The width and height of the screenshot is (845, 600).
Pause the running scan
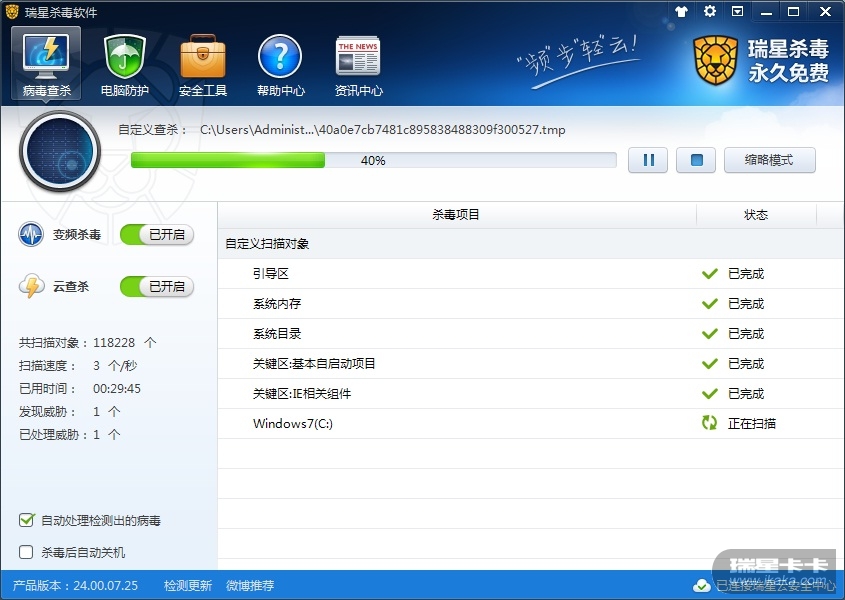[x=648, y=160]
